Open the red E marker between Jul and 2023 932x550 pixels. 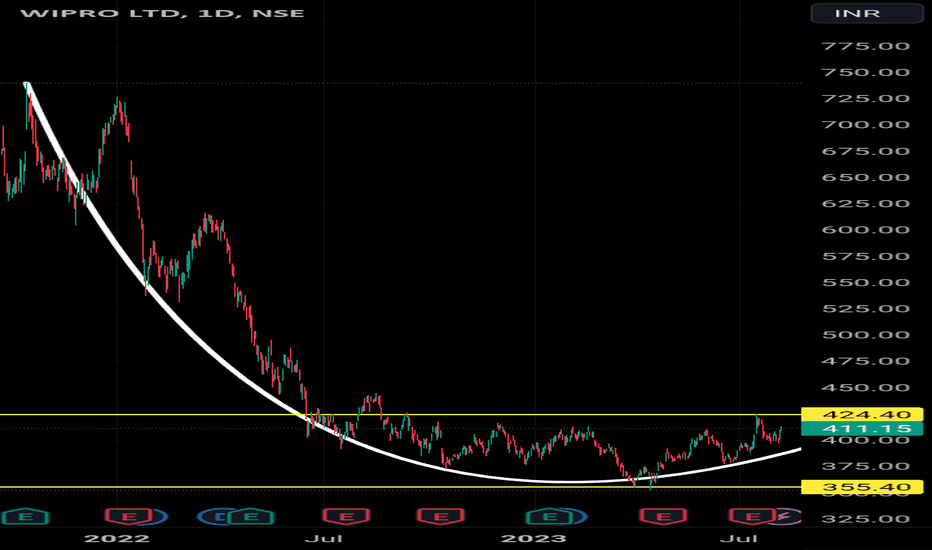point(440,516)
